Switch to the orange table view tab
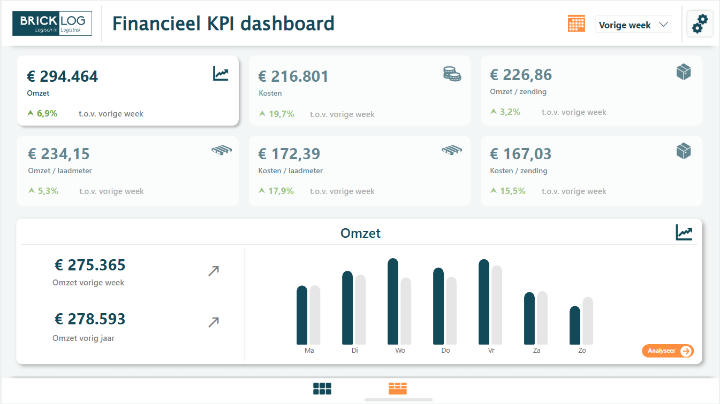720x404 pixels. click(x=398, y=388)
